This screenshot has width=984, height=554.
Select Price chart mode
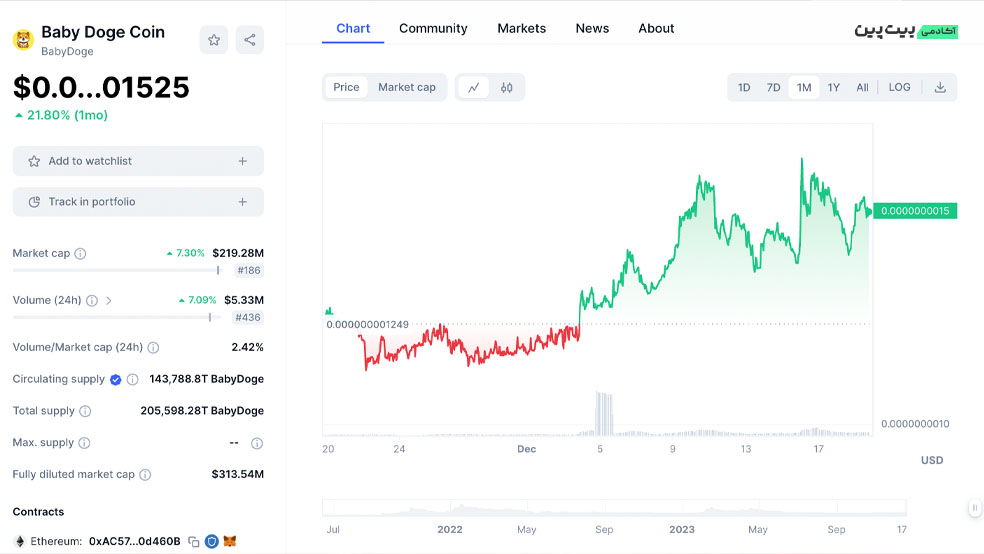point(346,87)
